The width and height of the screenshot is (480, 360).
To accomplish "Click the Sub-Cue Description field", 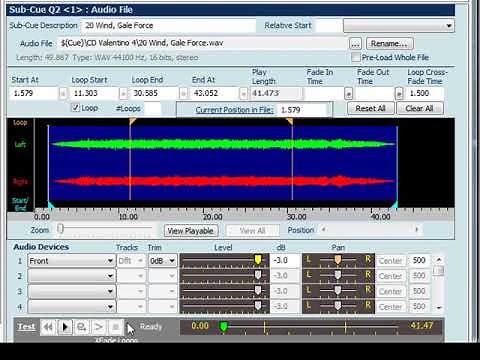I will click(169, 26).
